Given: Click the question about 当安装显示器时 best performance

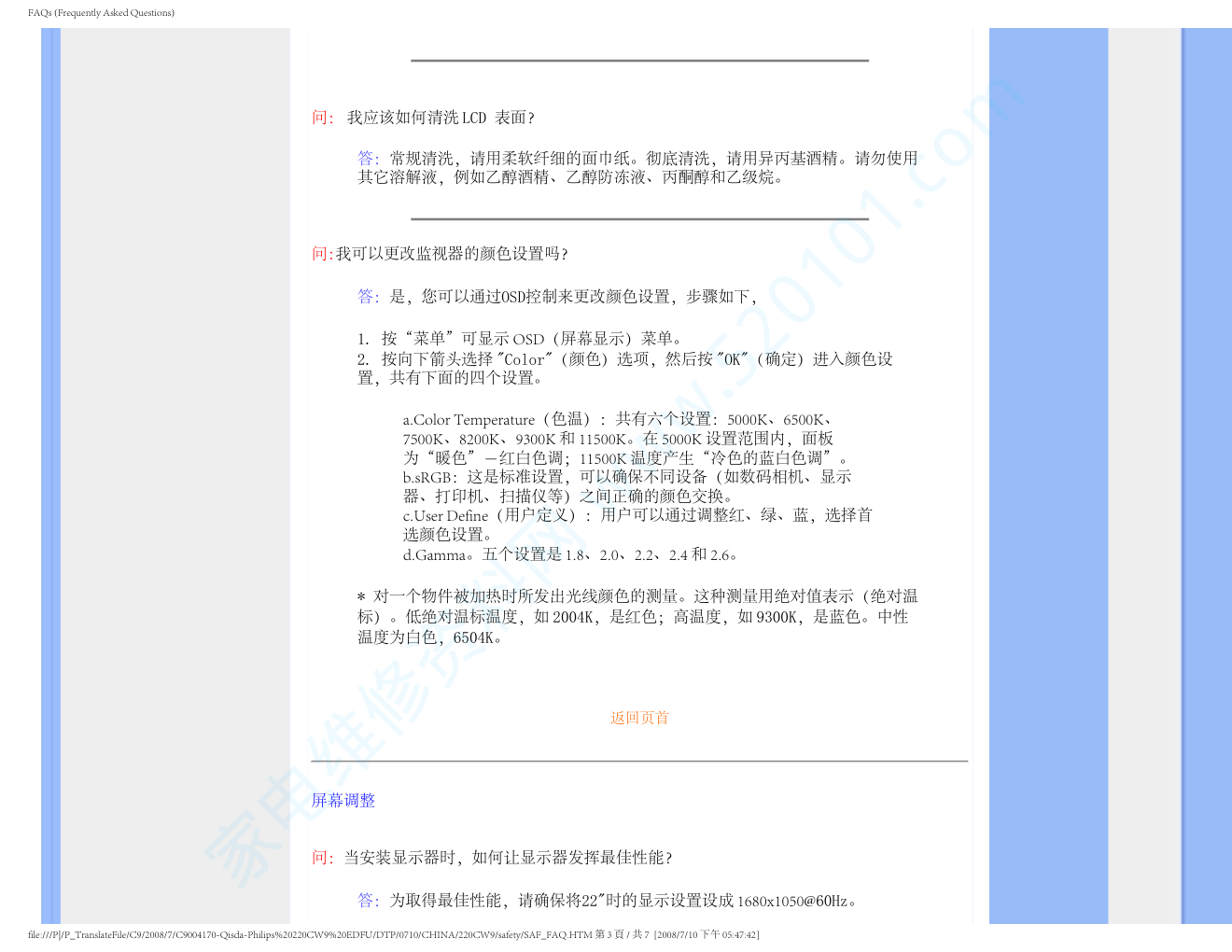Looking at the screenshot, I should tap(507, 858).
